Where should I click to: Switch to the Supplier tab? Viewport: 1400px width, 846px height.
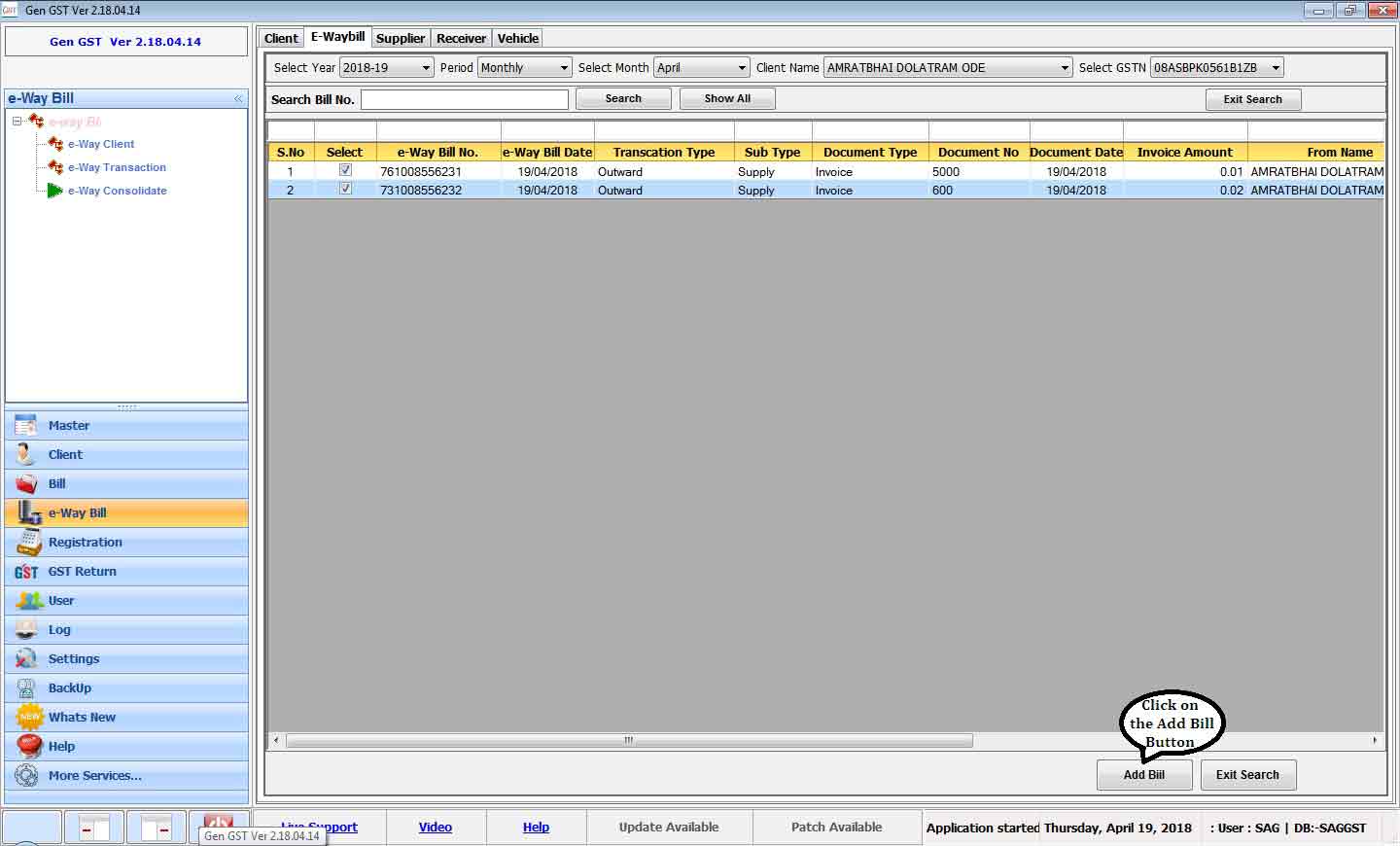click(x=401, y=39)
